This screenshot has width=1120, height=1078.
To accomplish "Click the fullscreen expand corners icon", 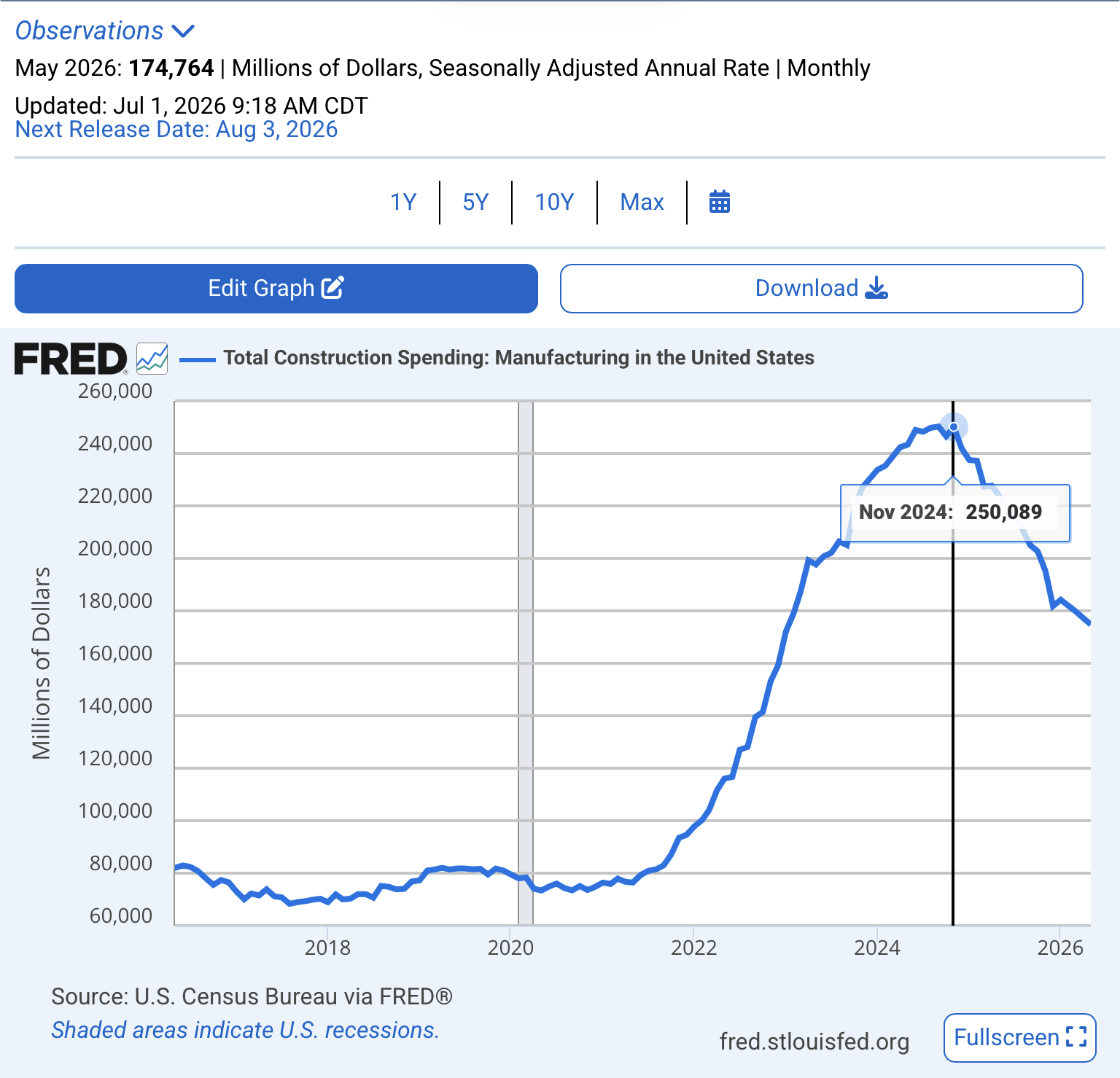I will 1076,1036.
